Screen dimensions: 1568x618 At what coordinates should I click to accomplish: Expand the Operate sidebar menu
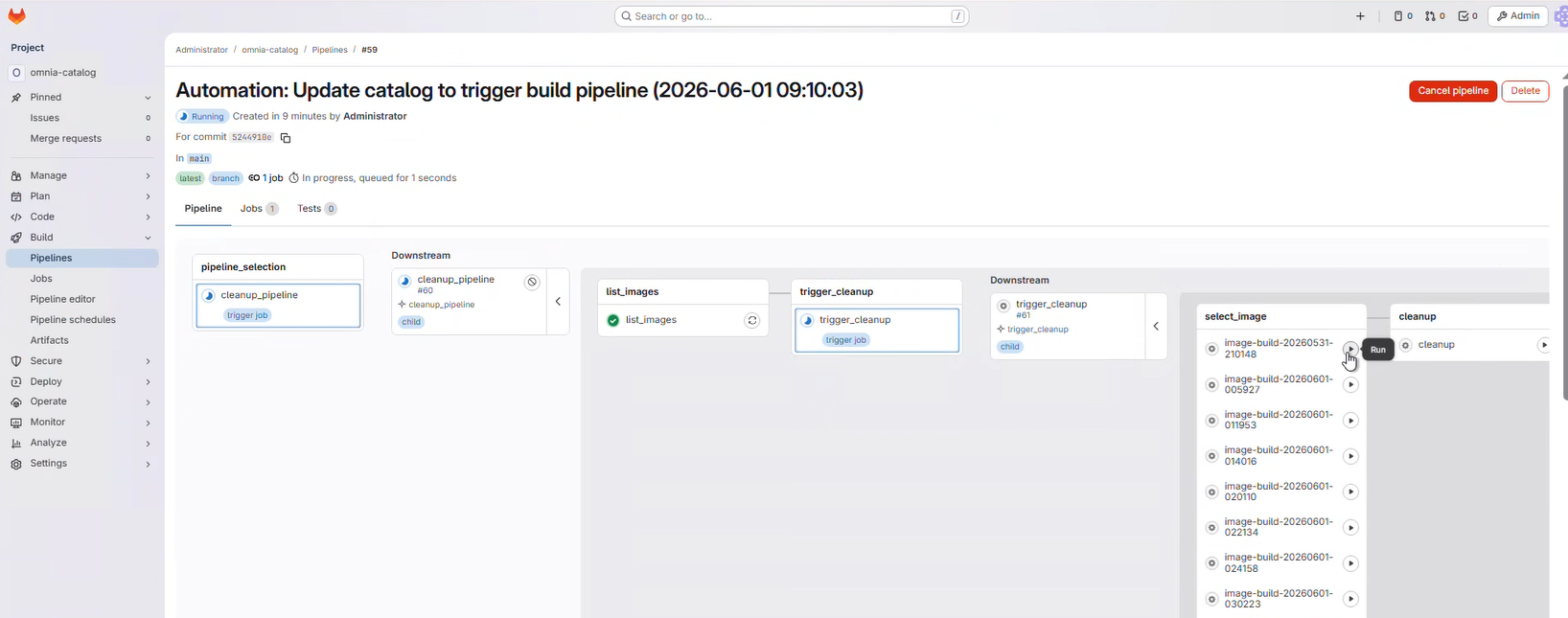[x=148, y=402]
